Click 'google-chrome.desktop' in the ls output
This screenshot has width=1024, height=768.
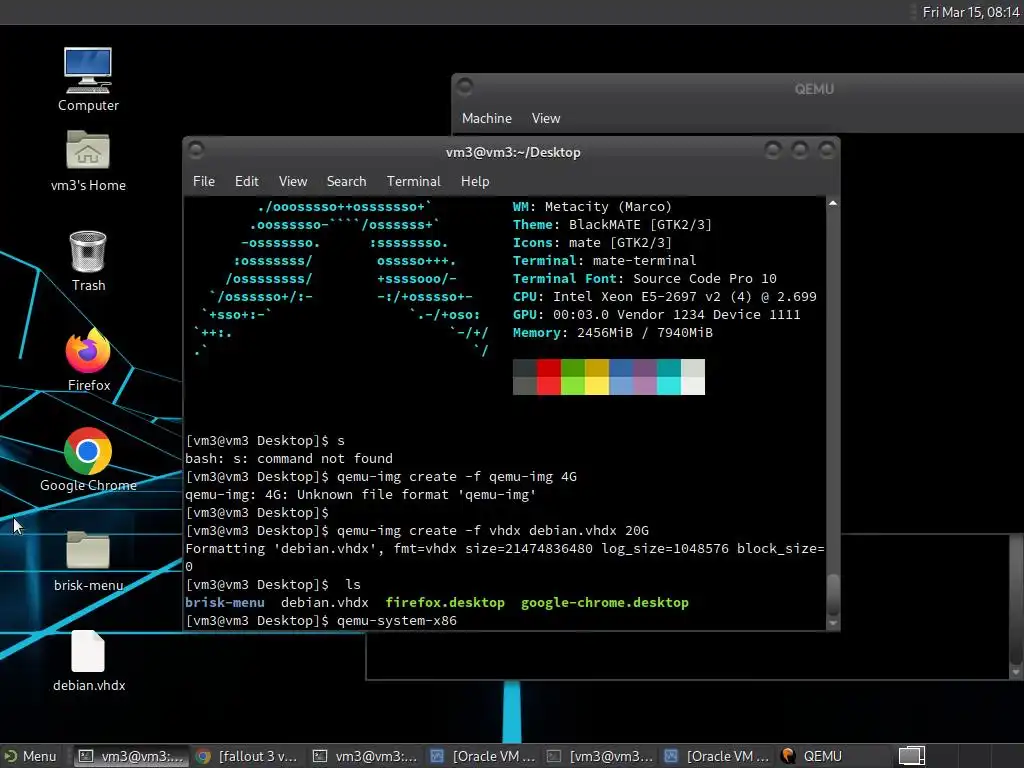605,603
